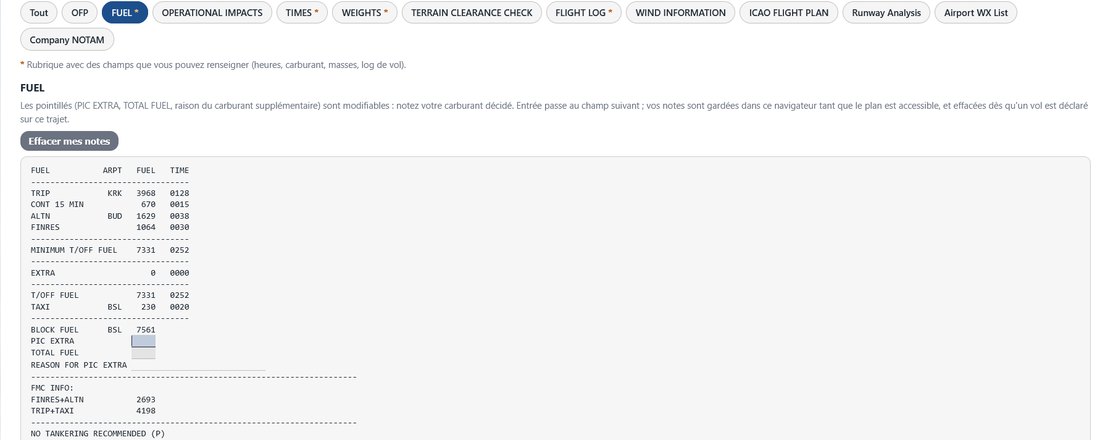Click the EXTRA row label
Image resolution: width=1100 pixels, height=440 pixels.
point(43,273)
